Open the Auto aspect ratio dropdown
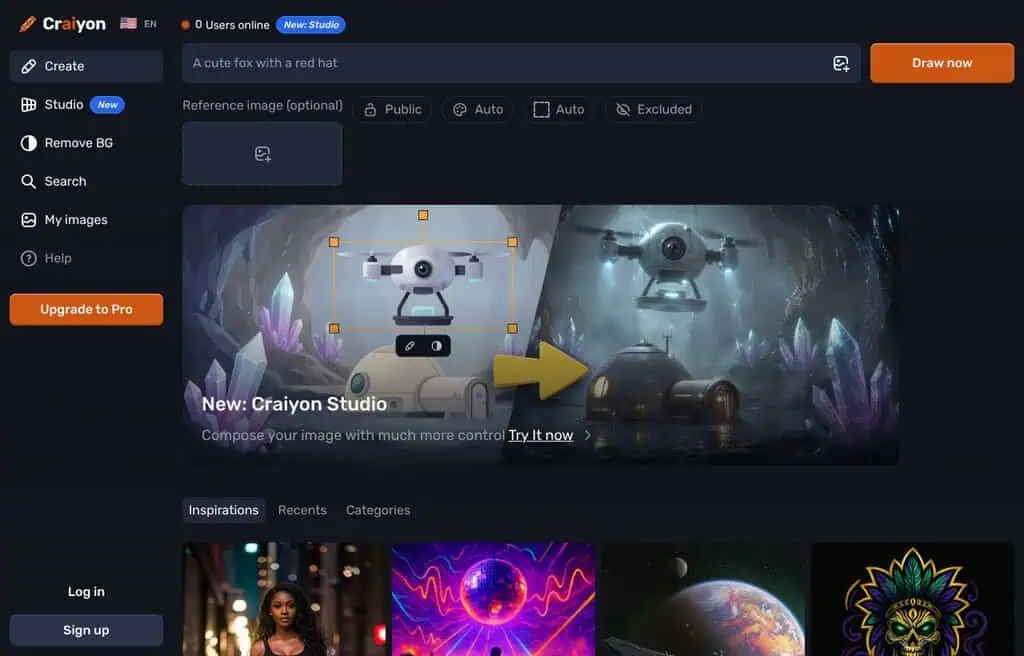This screenshot has width=1024, height=656. click(x=559, y=110)
